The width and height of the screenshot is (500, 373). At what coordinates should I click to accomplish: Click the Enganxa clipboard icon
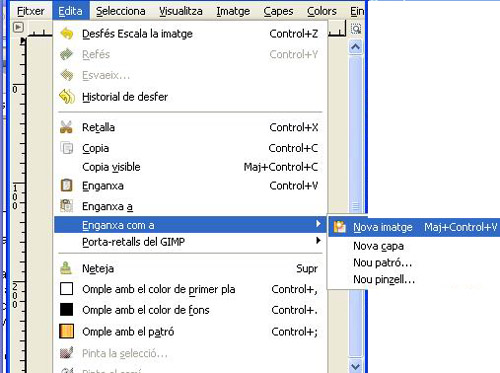tap(66, 185)
